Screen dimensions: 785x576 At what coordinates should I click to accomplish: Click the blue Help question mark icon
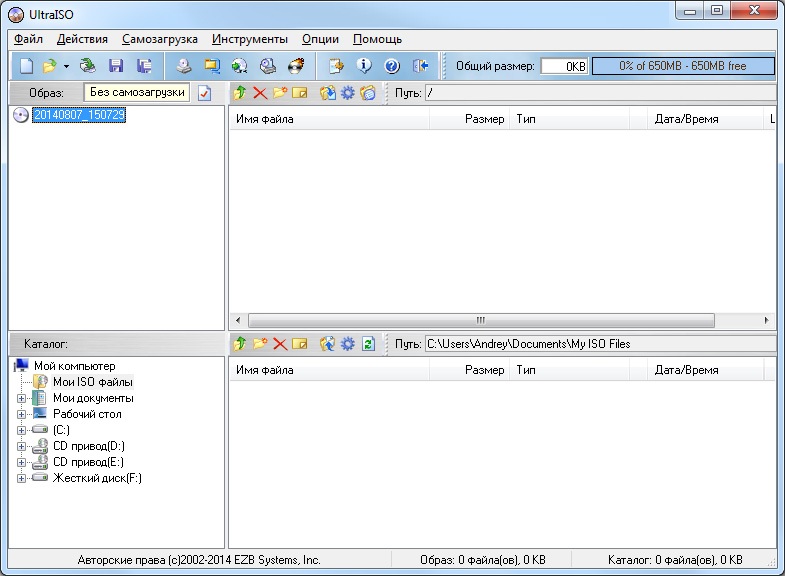click(392, 66)
